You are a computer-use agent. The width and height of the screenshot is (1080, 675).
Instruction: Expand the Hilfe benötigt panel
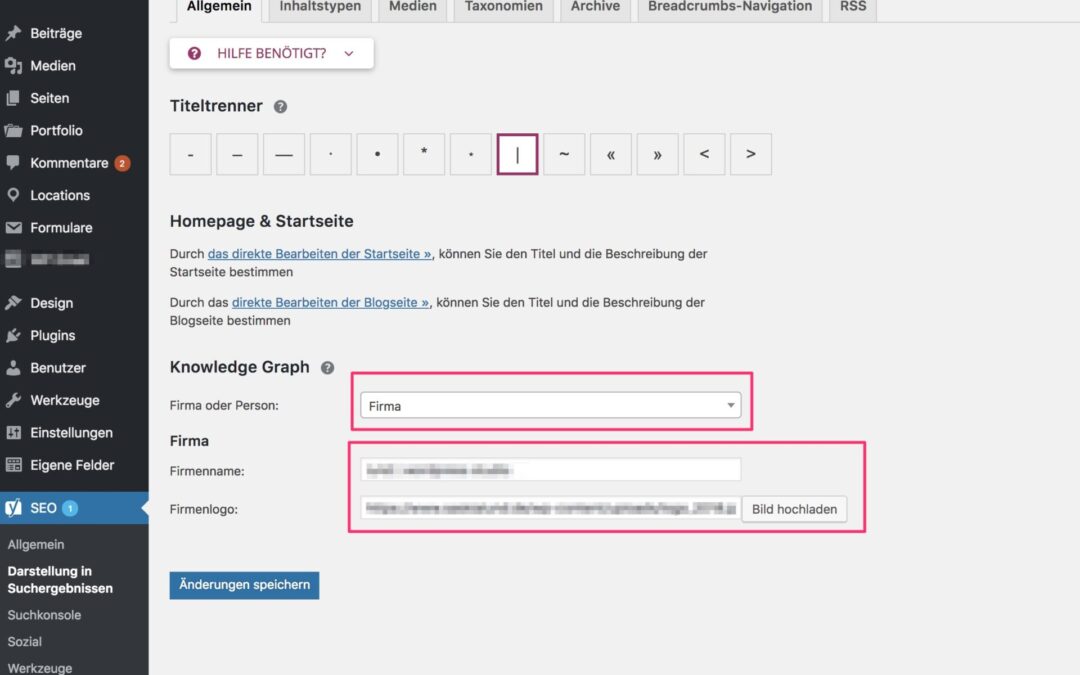pyautogui.click(x=271, y=54)
